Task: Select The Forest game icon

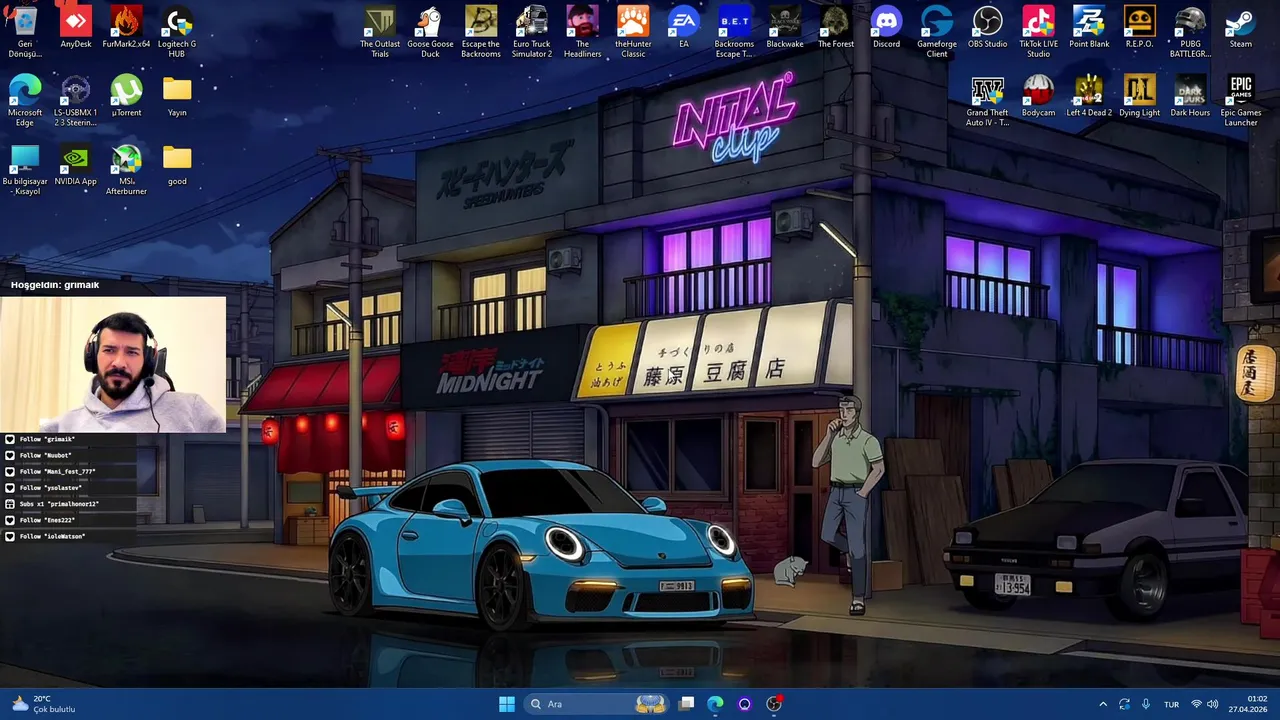Action: pos(836,28)
